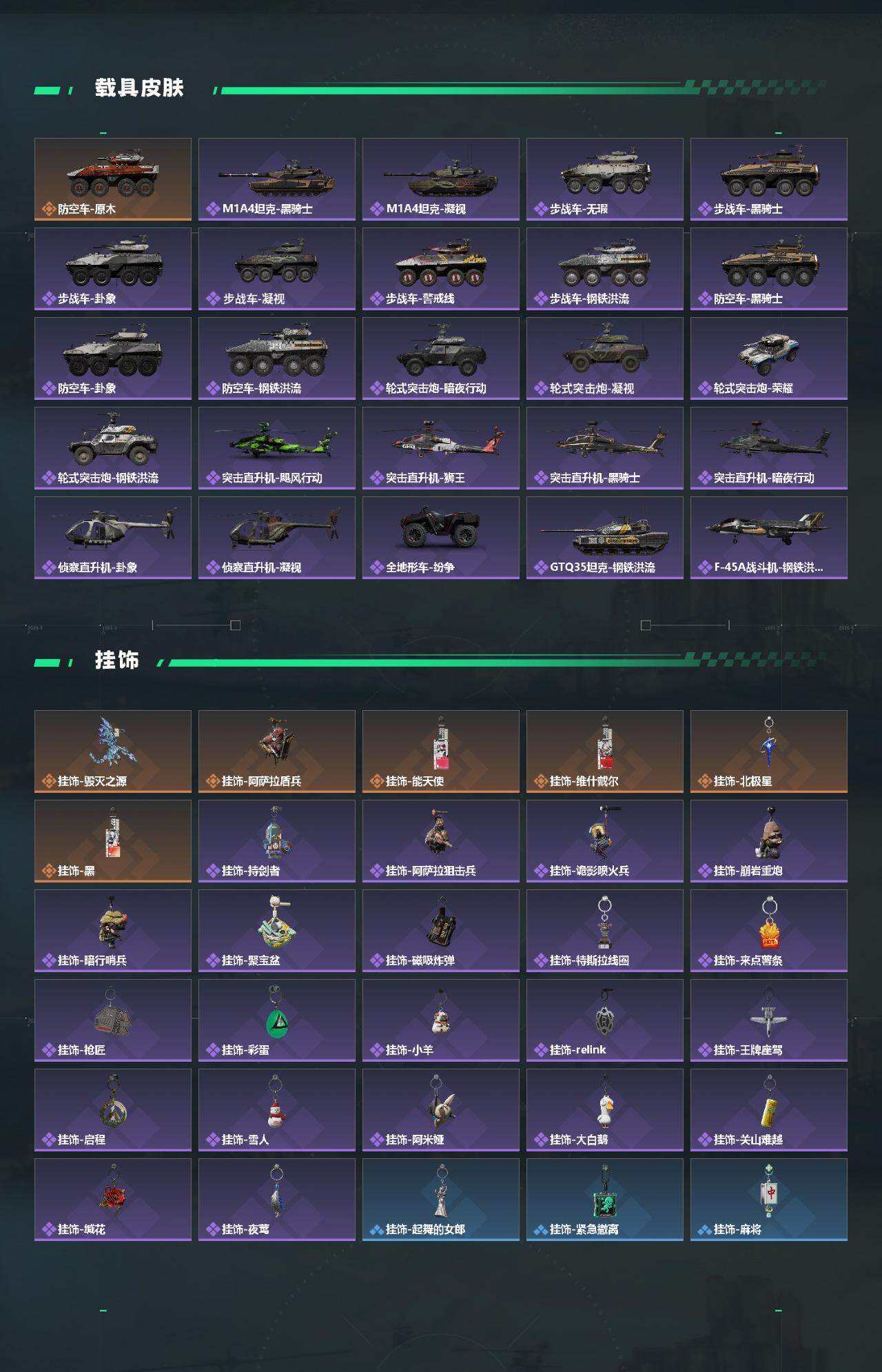Select the F-45A战斗机 jet skin
This screenshot has height=1372, width=882.
coord(769,538)
